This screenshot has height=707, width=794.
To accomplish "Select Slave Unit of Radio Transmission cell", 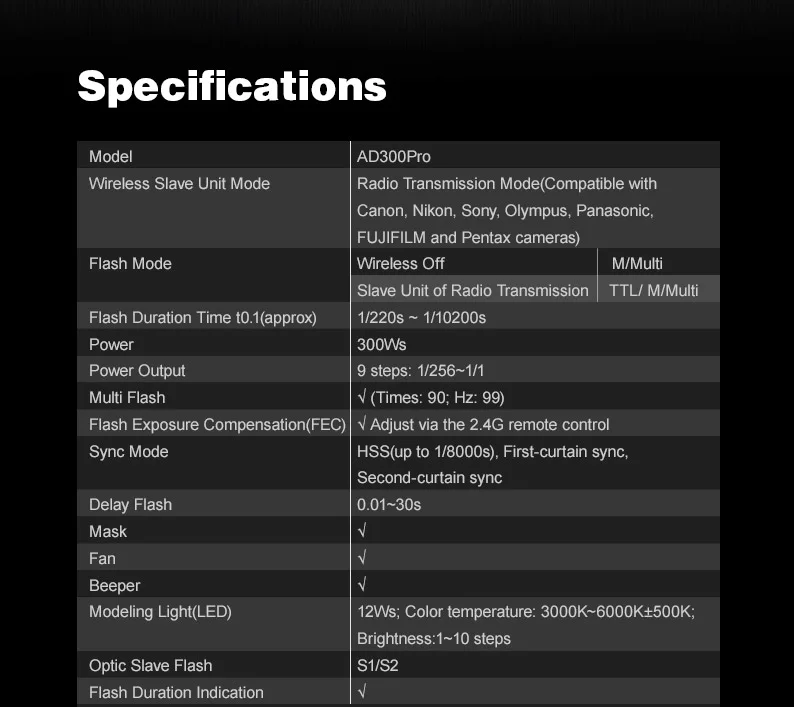I will (473, 290).
